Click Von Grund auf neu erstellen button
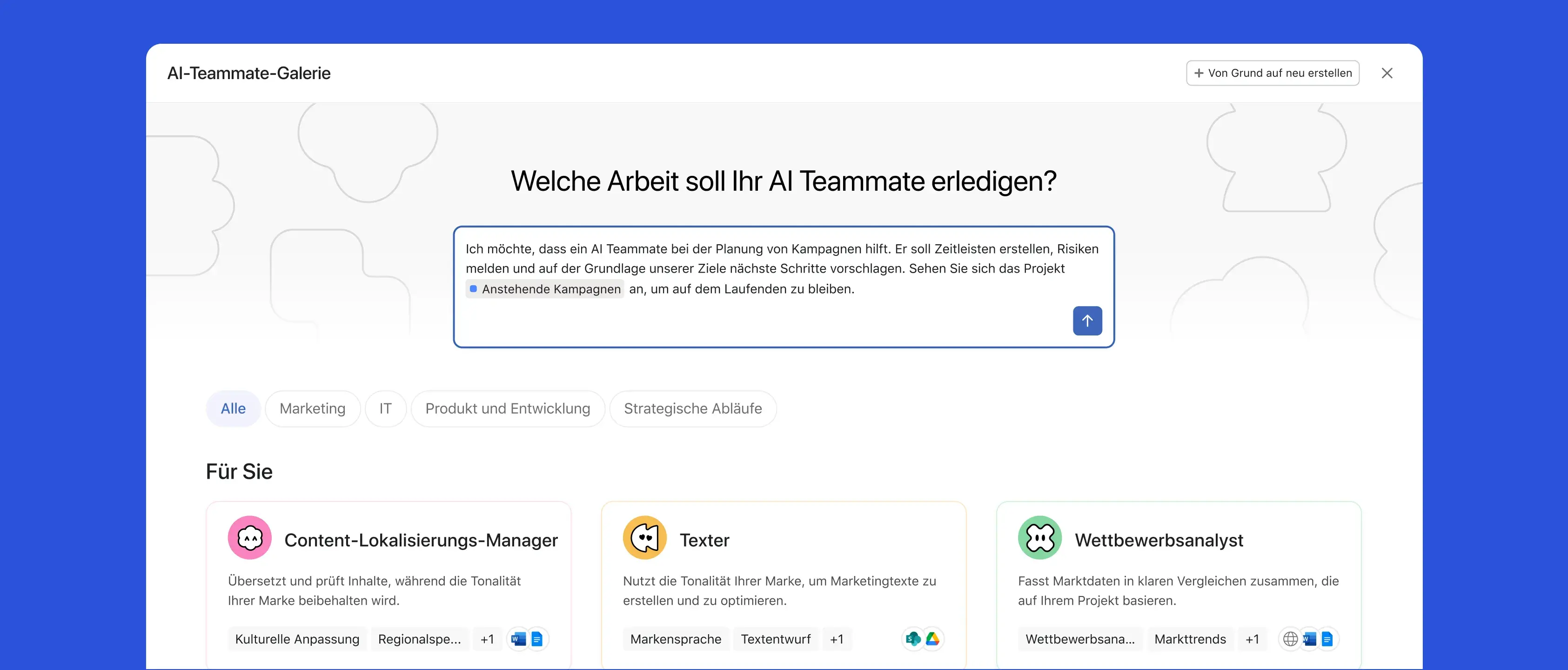The height and width of the screenshot is (670, 1568). tap(1273, 73)
